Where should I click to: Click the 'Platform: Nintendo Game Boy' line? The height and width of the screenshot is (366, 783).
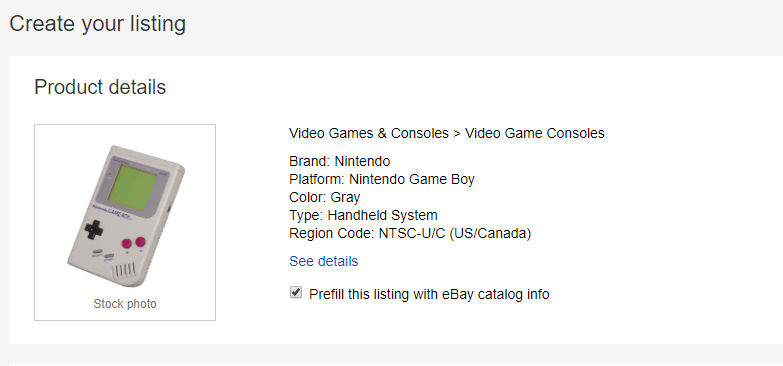click(382, 179)
